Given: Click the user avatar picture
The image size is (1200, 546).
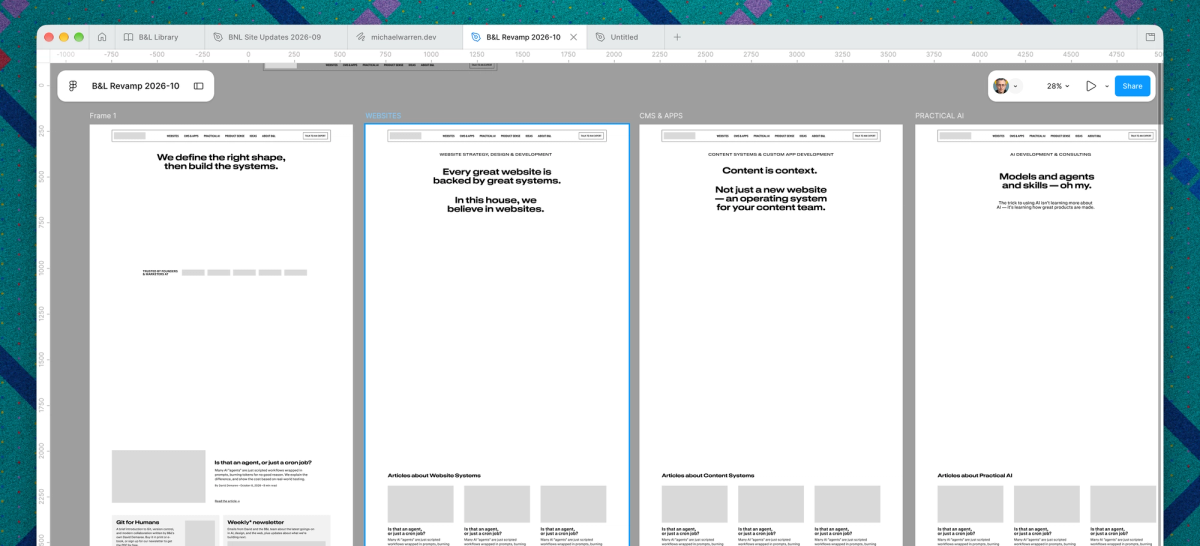Looking at the screenshot, I should coord(1001,86).
